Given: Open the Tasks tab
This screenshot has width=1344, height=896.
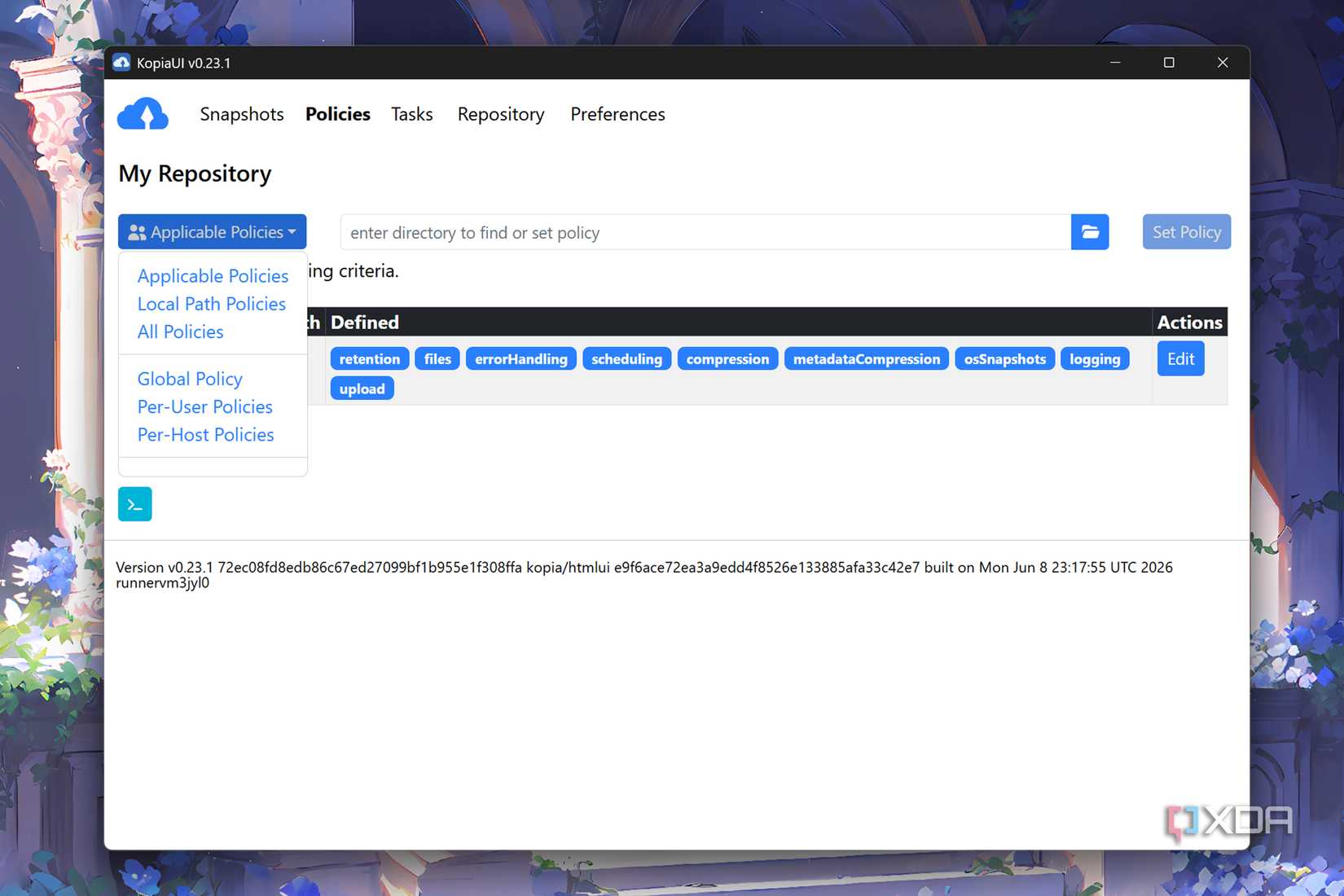Looking at the screenshot, I should 412,114.
